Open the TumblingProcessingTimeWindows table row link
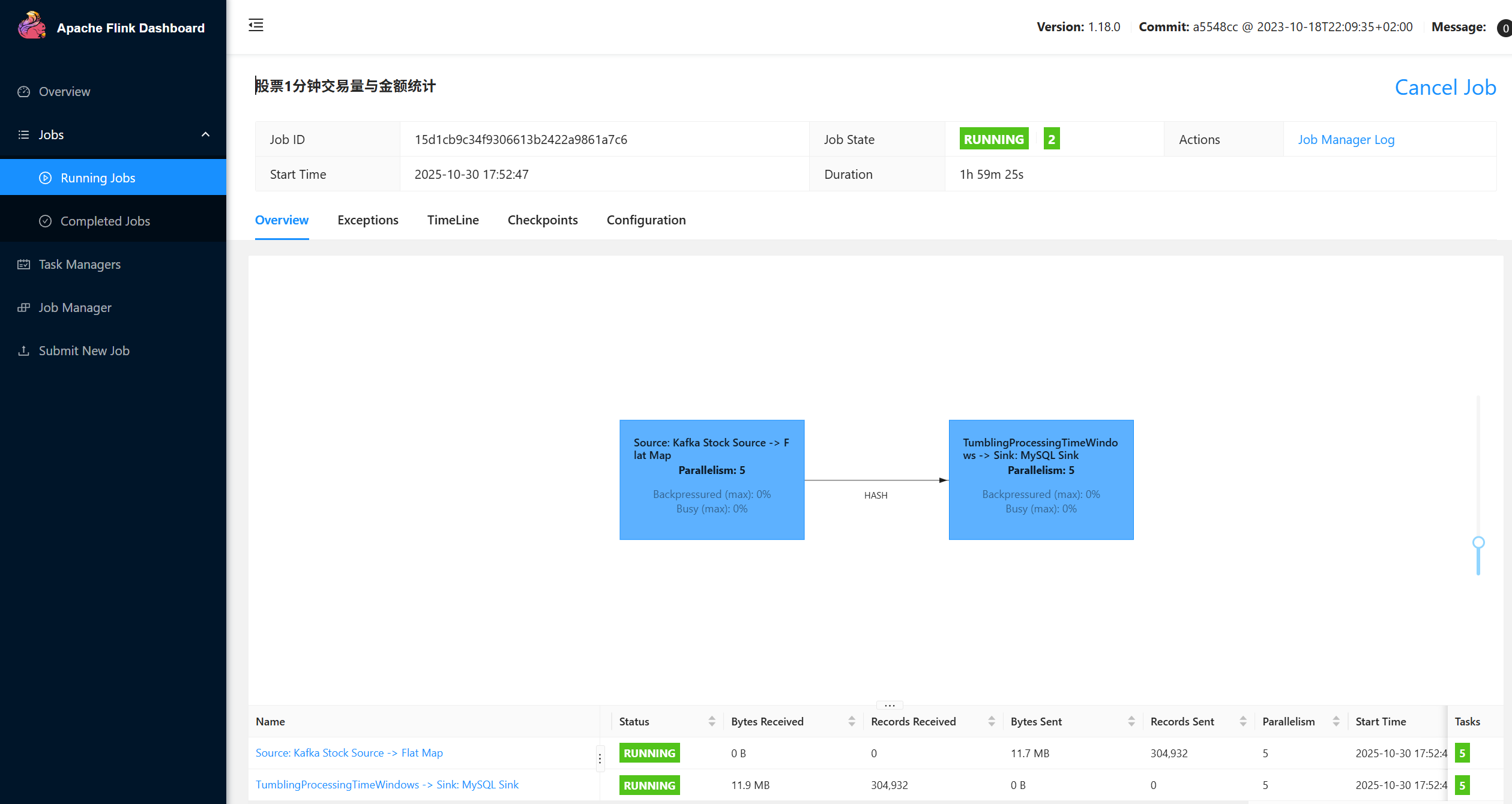 click(x=387, y=785)
